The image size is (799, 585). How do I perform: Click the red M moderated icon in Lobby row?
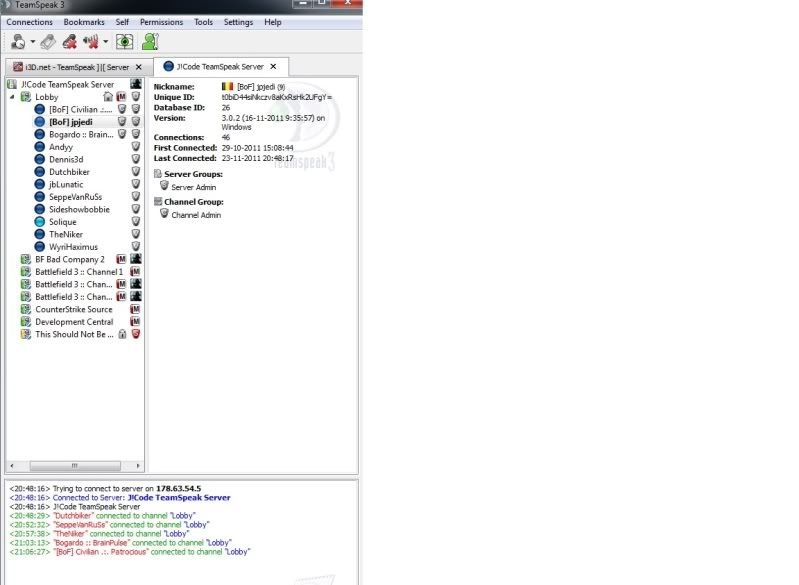coord(121,97)
